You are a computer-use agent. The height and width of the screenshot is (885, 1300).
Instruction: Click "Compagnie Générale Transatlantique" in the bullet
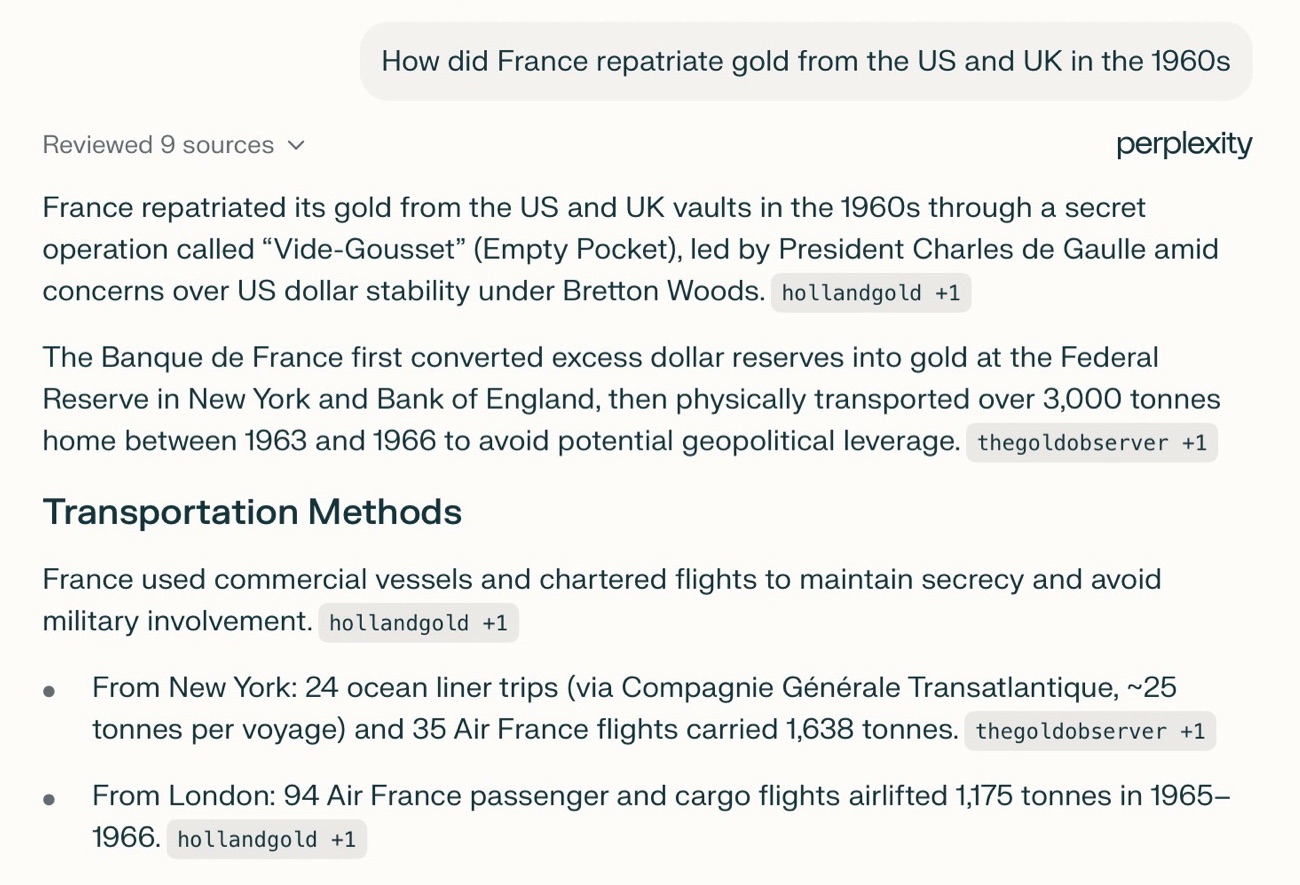coord(867,688)
